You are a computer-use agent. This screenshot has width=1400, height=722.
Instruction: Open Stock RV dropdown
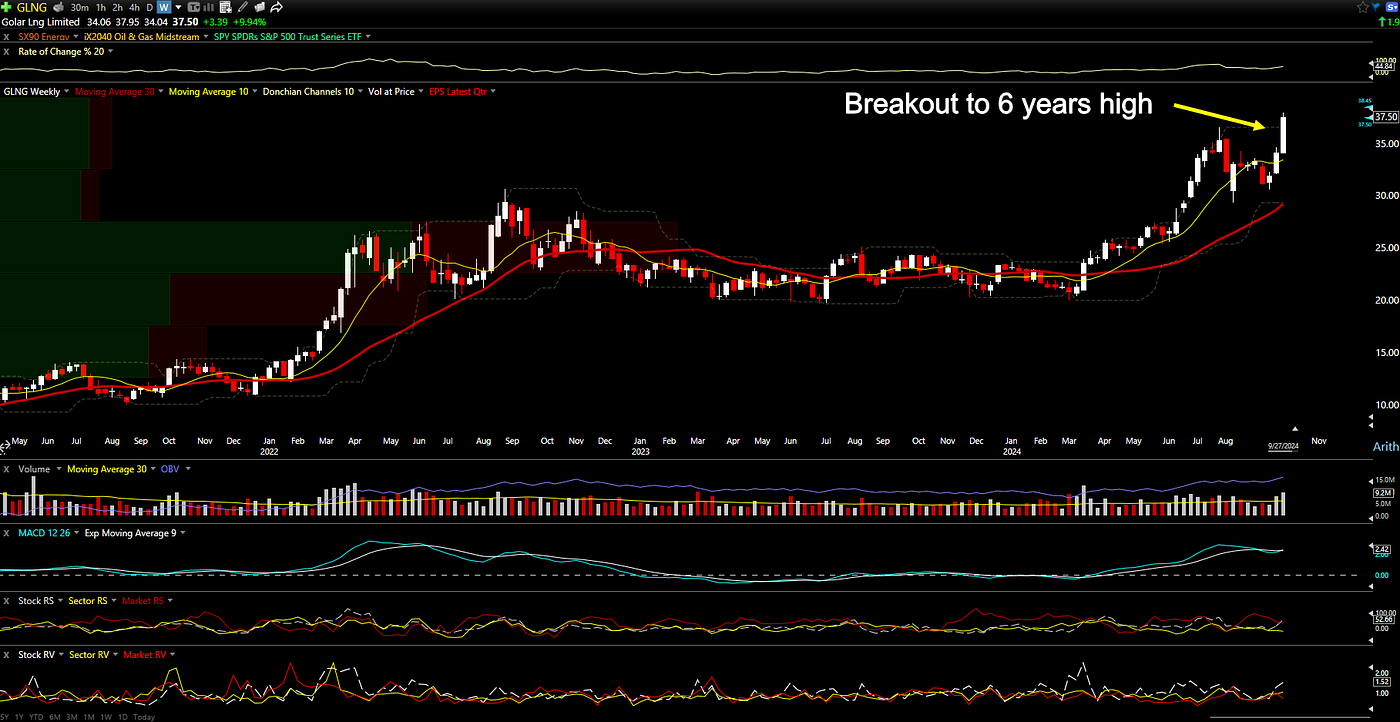coord(61,655)
